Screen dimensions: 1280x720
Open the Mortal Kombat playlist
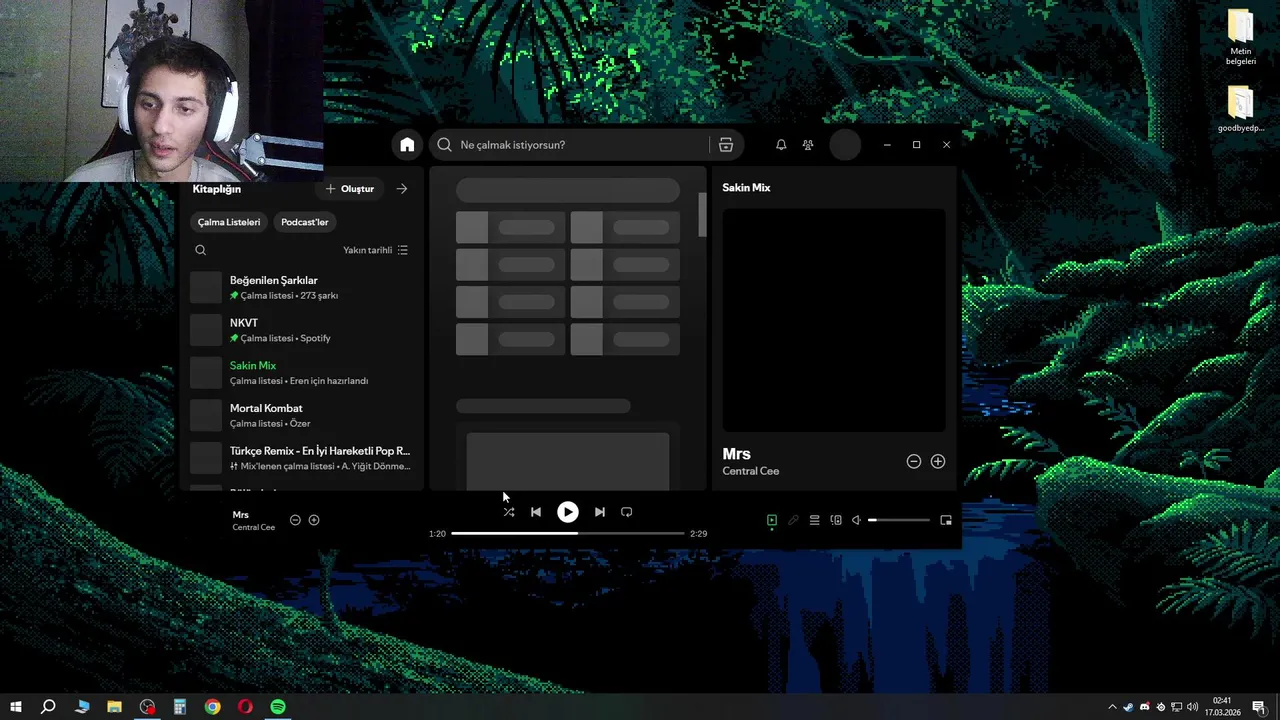300,415
